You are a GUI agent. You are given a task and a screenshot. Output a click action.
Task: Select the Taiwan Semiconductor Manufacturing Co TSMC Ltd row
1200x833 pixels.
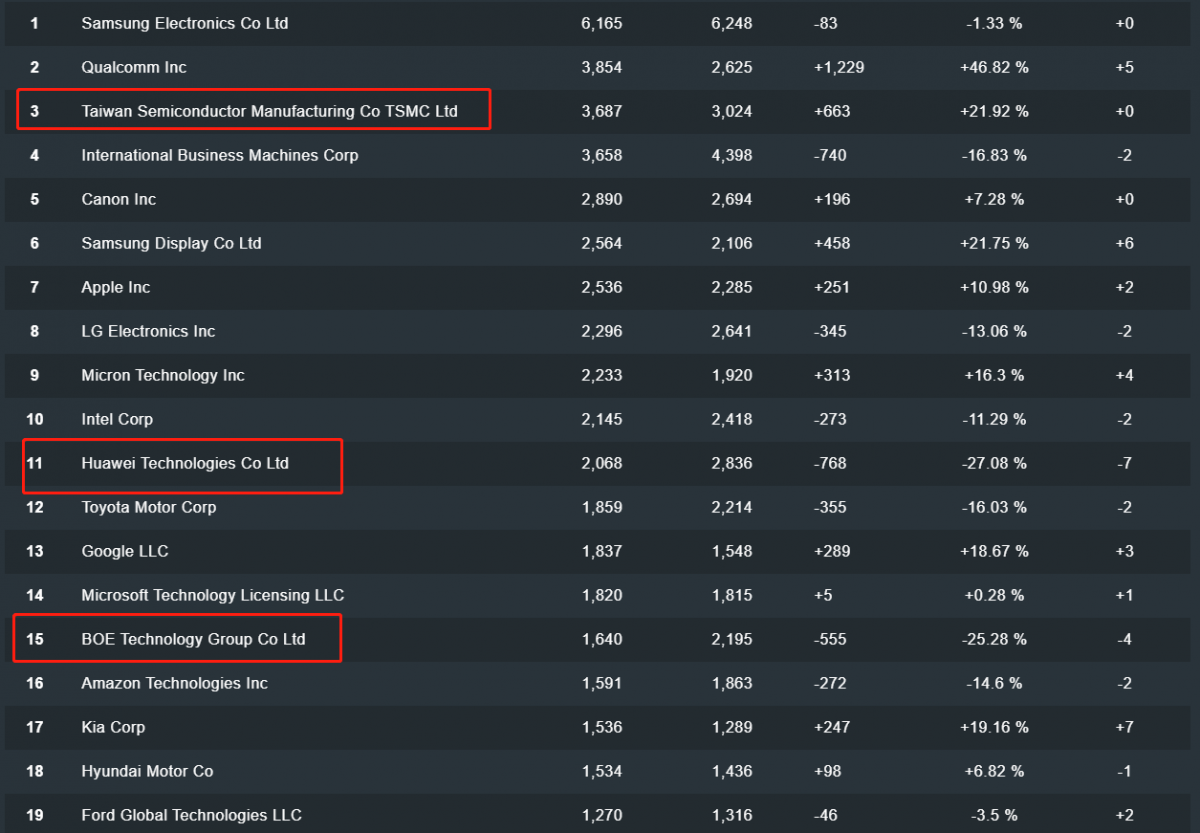coord(600,111)
